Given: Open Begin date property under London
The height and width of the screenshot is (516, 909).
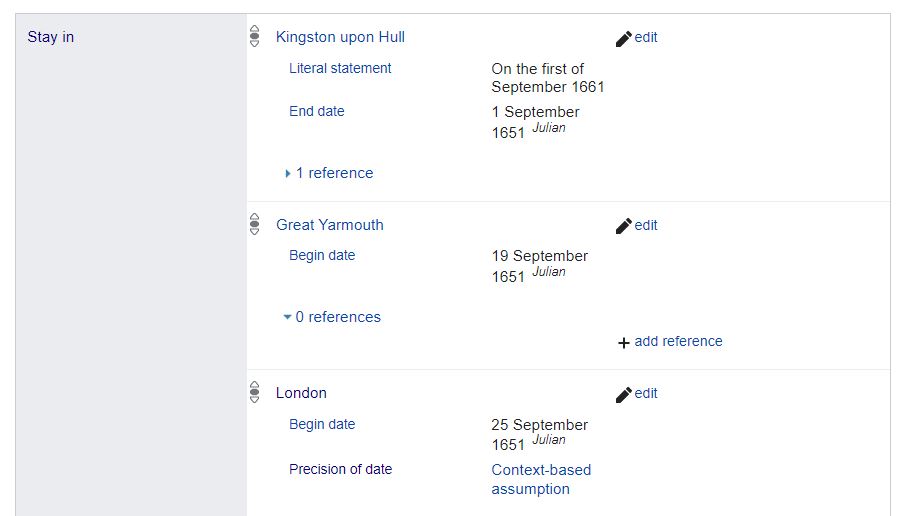Looking at the screenshot, I should pos(322,424).
